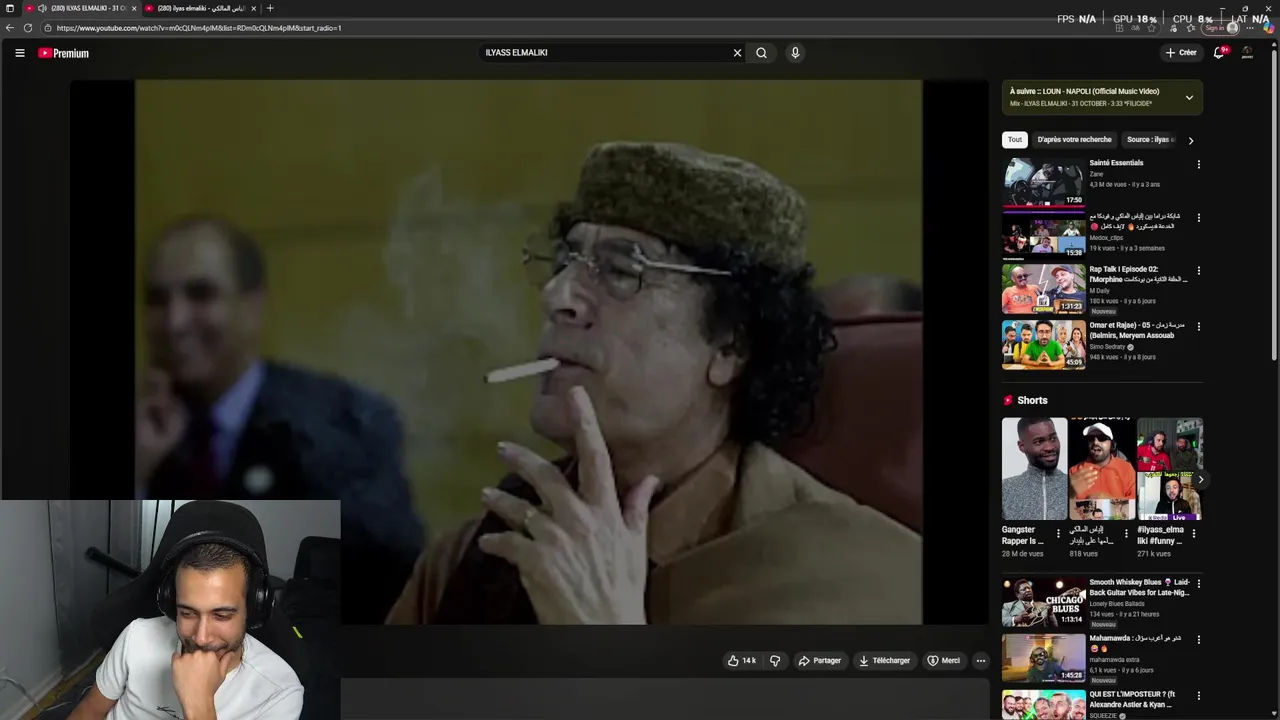The image size is (1280, 720).
Task: Open the Mahamawda 1:45:28 video thumbnail
Action: click(x=1044, y=658)
